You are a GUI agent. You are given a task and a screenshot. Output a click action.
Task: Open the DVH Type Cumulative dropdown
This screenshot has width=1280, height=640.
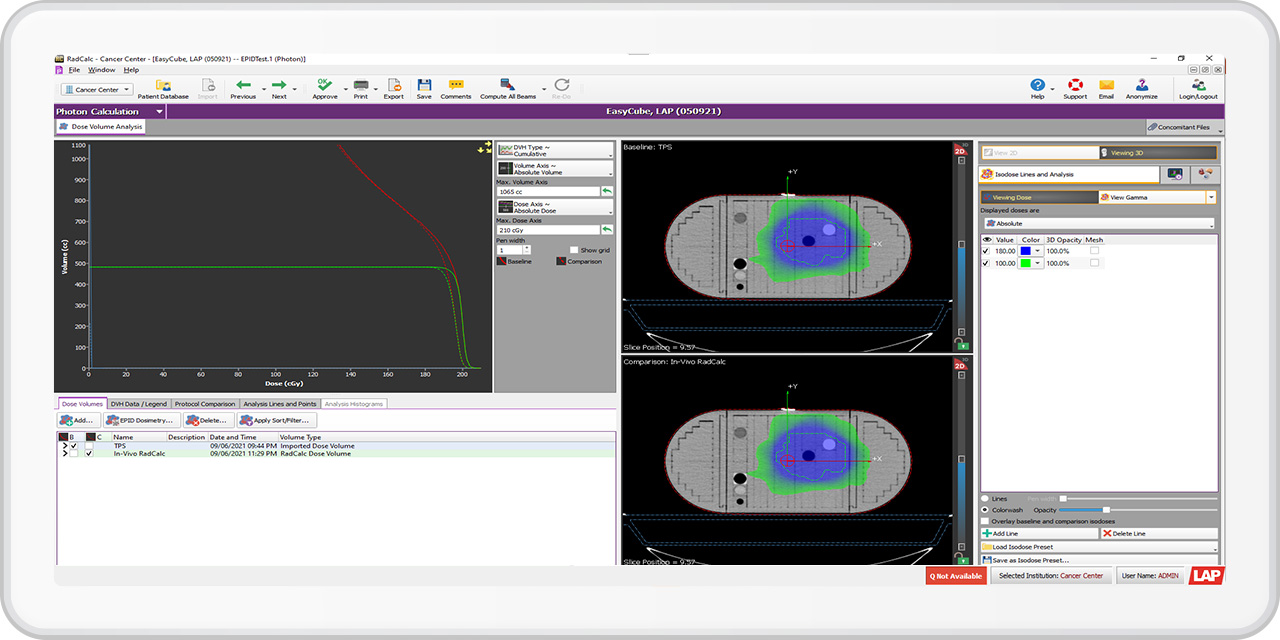(x=555, y=150)
